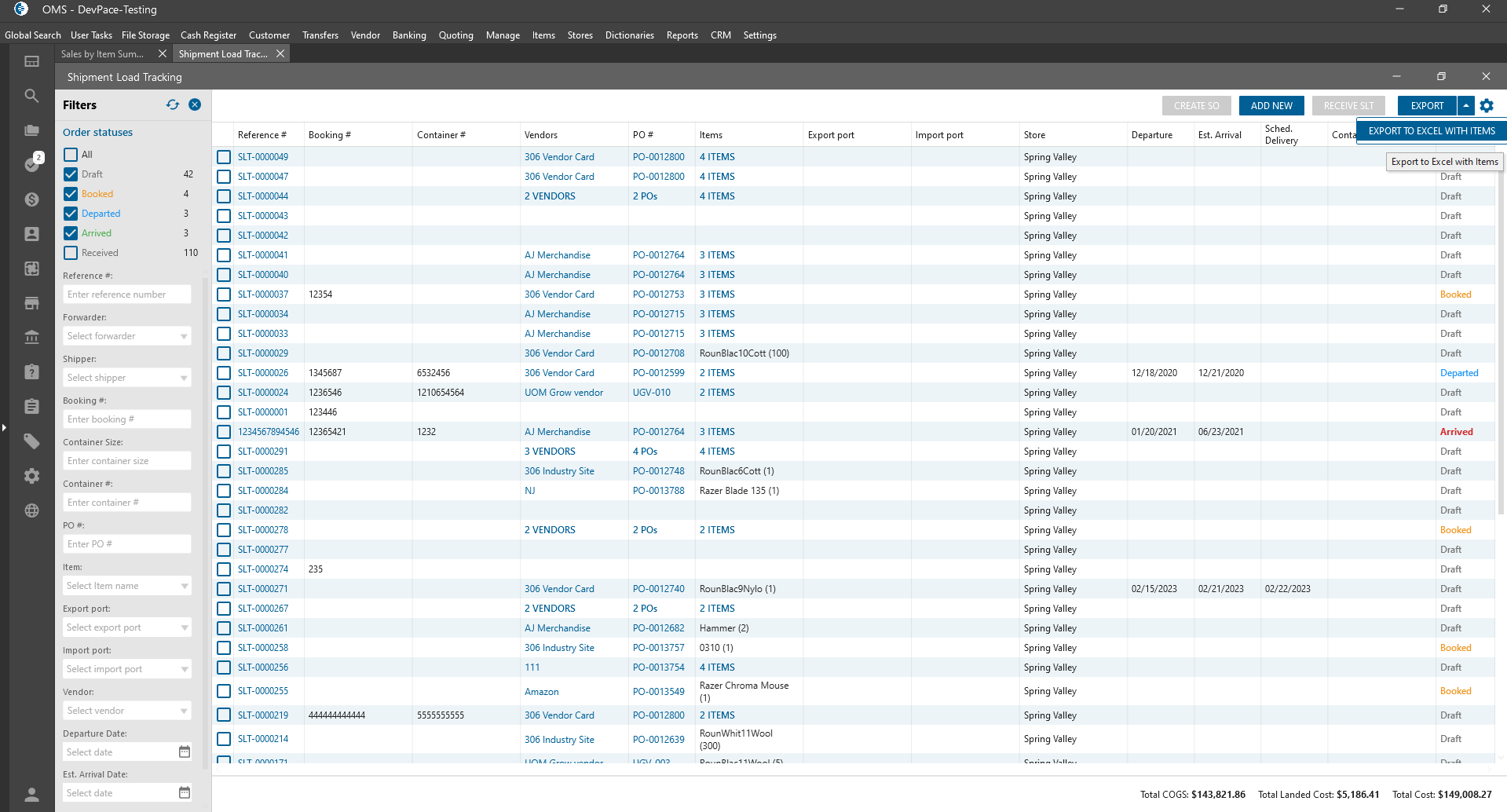Uncheck the Draft order status checkbox
This screenshot has height=812, width=1507.
[71, 174]
